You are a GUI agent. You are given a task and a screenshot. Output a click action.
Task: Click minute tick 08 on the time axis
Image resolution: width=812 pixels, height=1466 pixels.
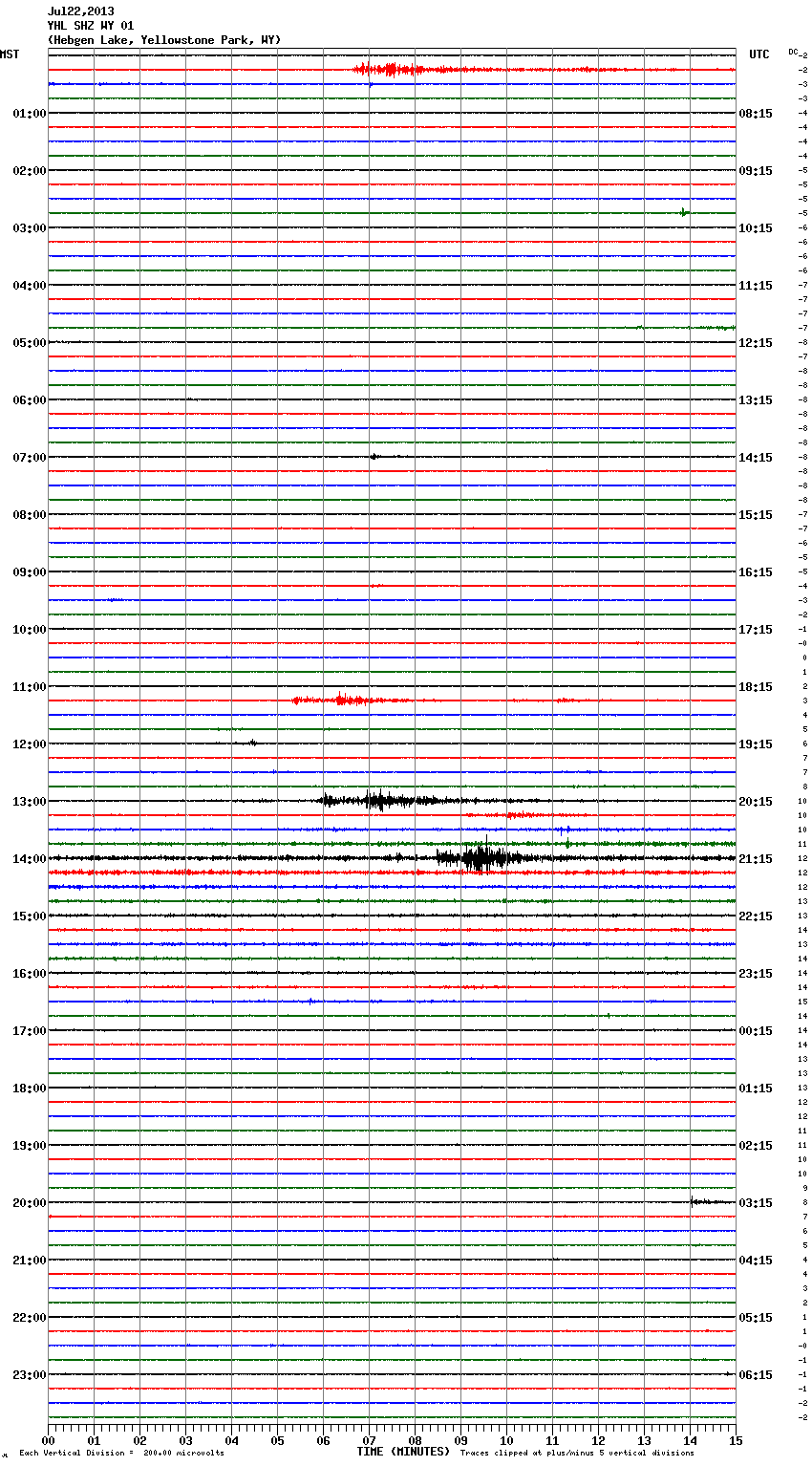coord(416,1440)
